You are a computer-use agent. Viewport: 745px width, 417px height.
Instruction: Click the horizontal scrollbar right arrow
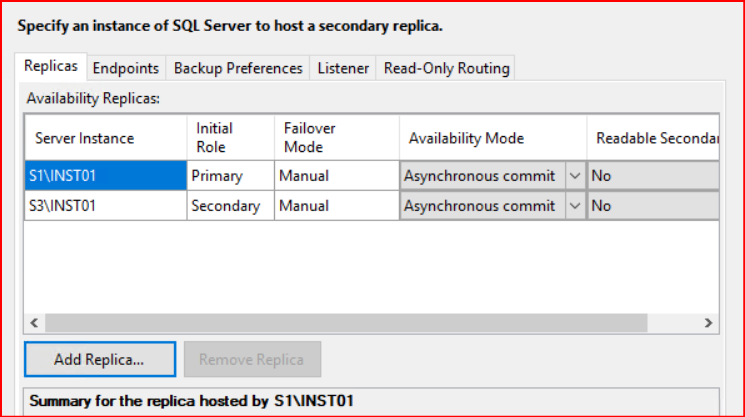708,323
